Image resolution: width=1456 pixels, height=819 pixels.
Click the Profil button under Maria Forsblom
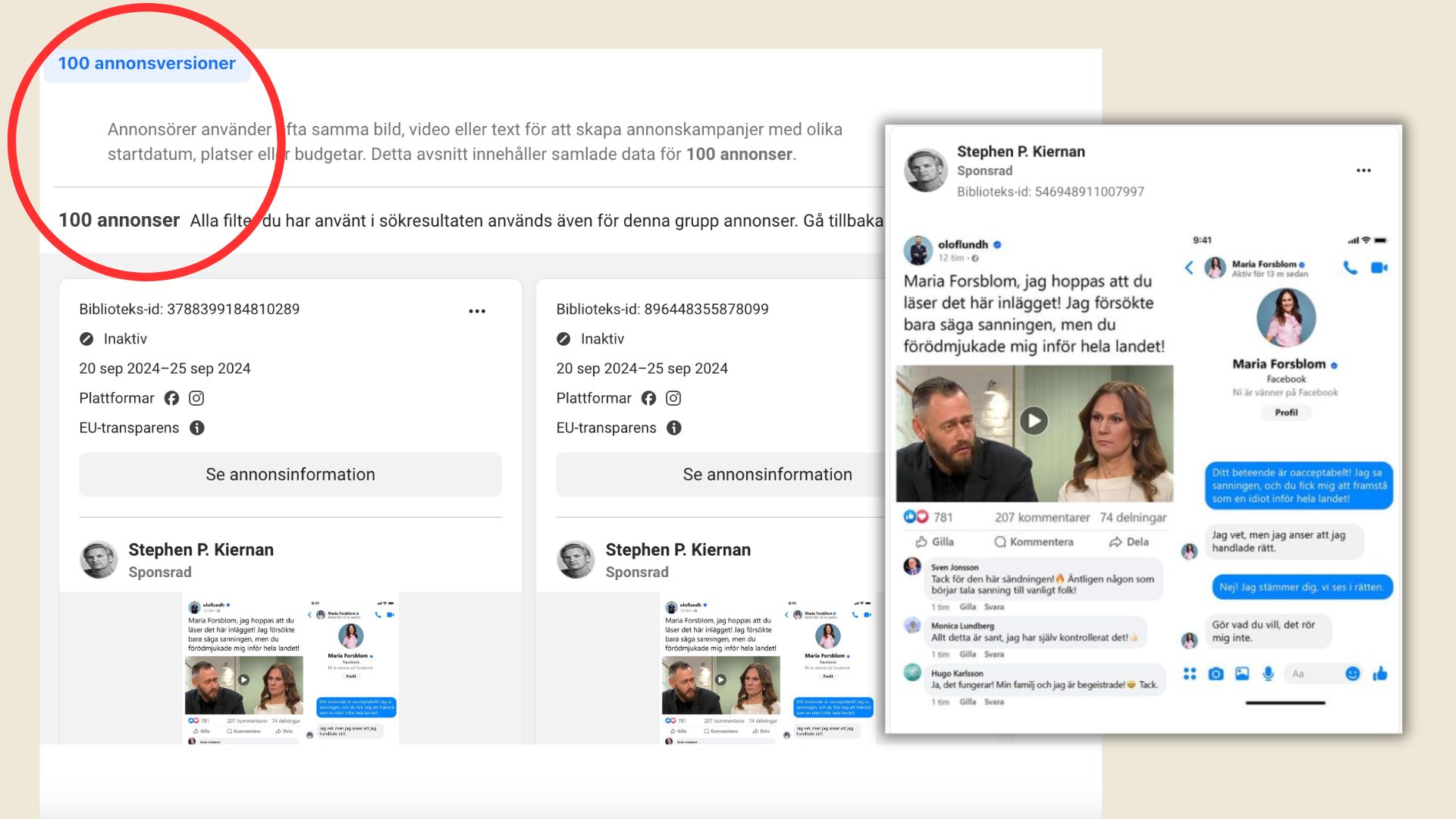point(1285,413)
